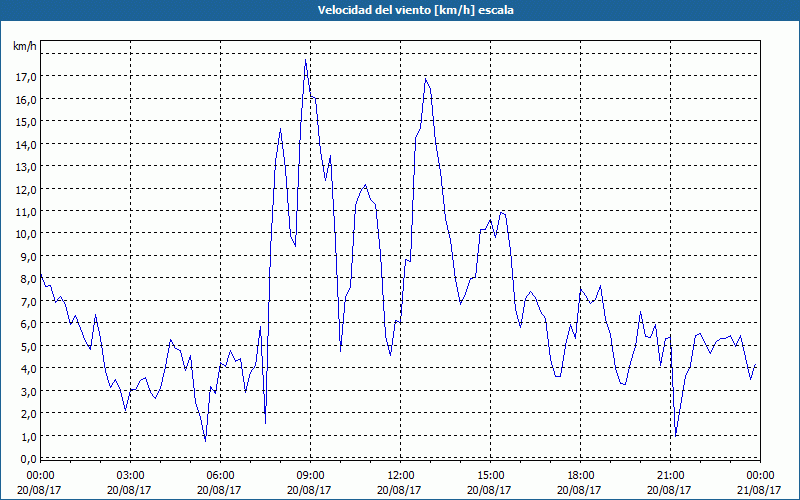Screen dimensions: 800x500
Task: Pick the "11,0" y-axis label
Action: point(26,211)
